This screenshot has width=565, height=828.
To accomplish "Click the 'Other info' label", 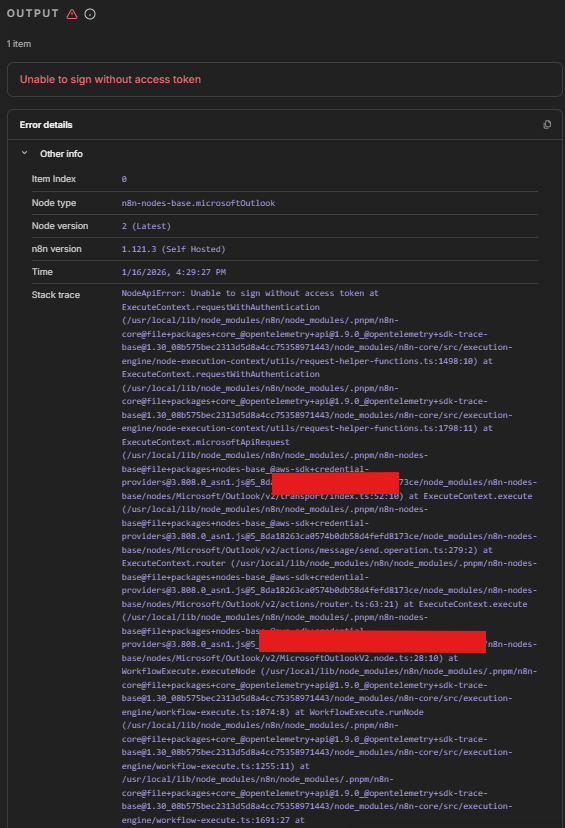I will point(61,154).
